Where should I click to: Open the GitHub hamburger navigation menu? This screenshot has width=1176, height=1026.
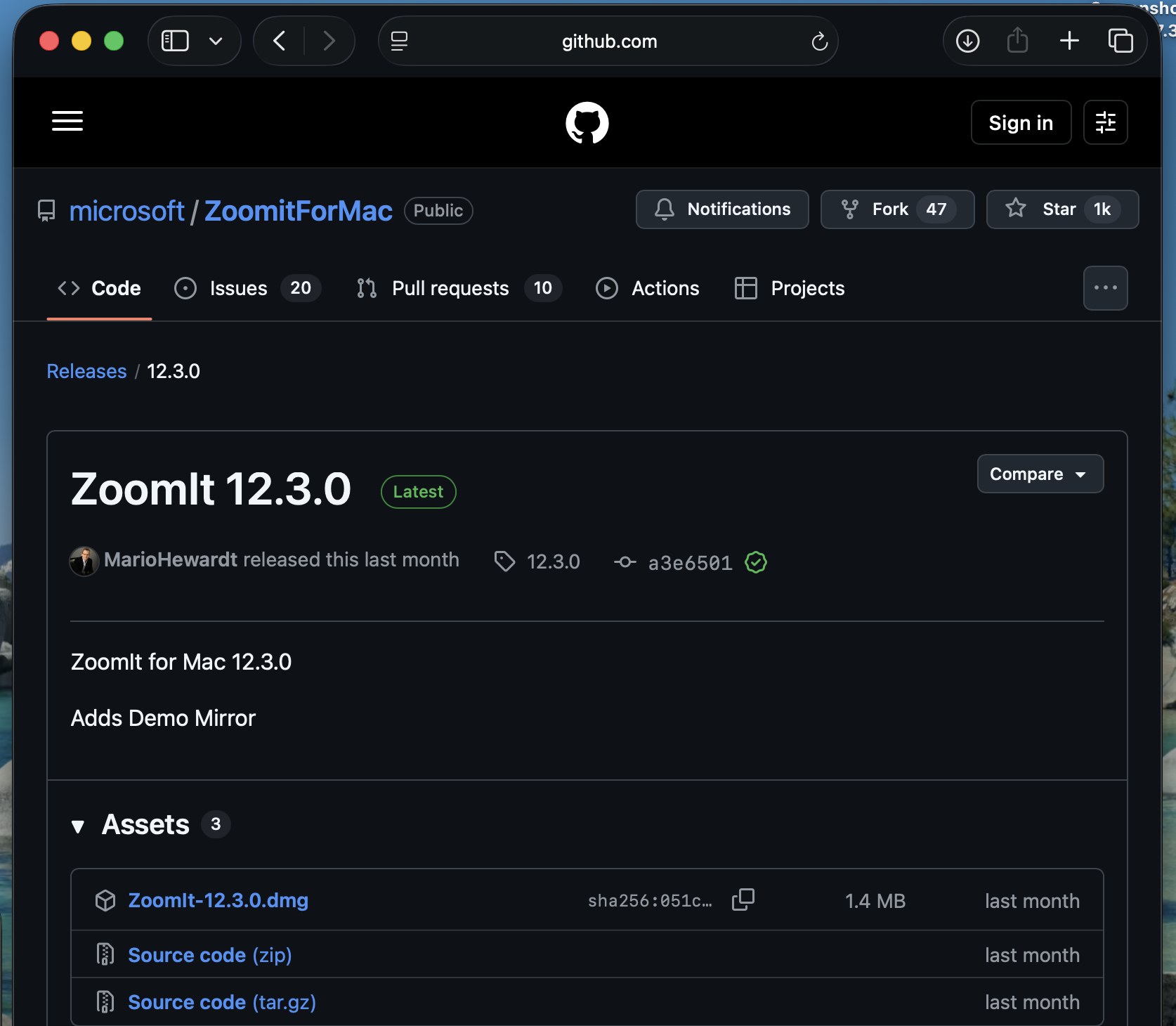coord(67,121)
